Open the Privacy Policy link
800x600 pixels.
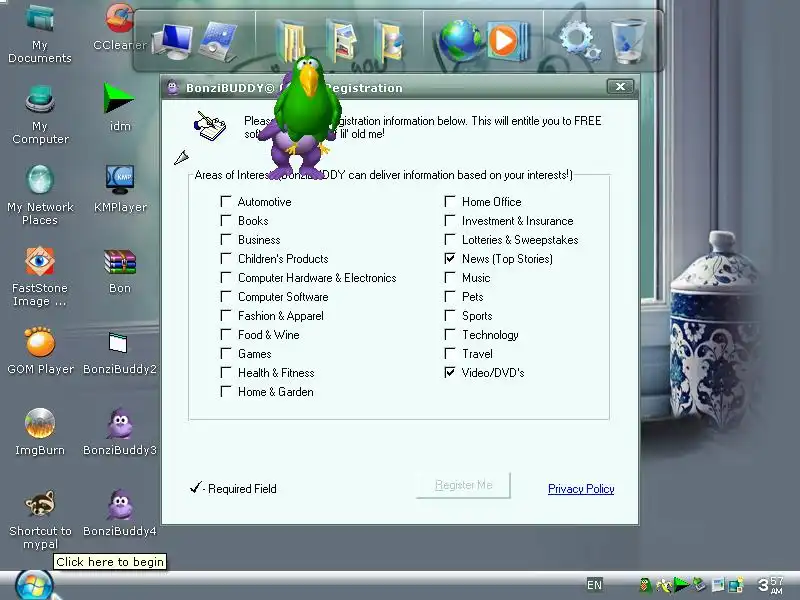pyautogui.click(x=581, y=489)
